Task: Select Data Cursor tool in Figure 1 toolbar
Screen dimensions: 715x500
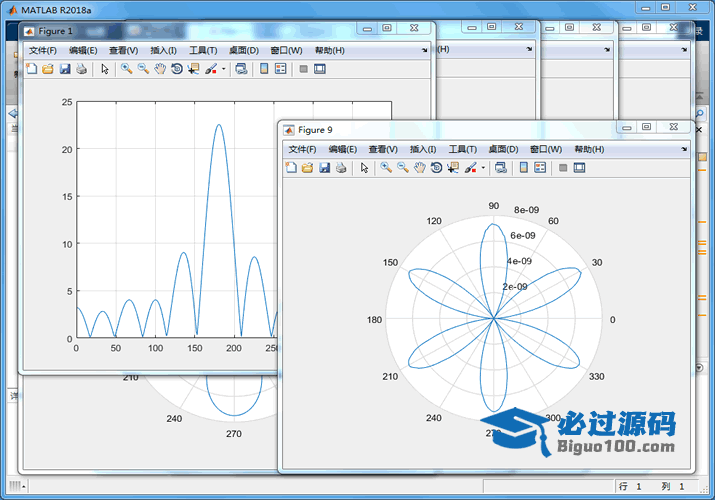Action: pos(193,69)
